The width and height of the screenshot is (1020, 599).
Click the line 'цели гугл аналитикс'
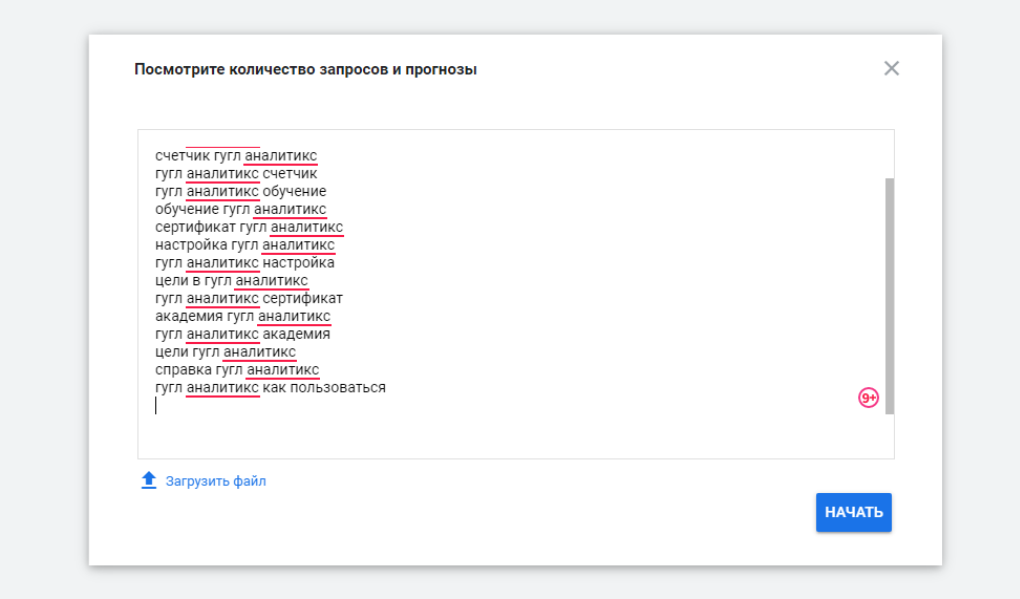[x=226, y=352]
